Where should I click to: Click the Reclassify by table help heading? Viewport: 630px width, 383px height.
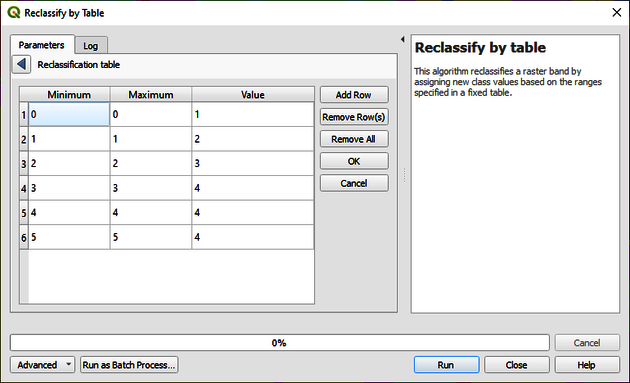480,48
